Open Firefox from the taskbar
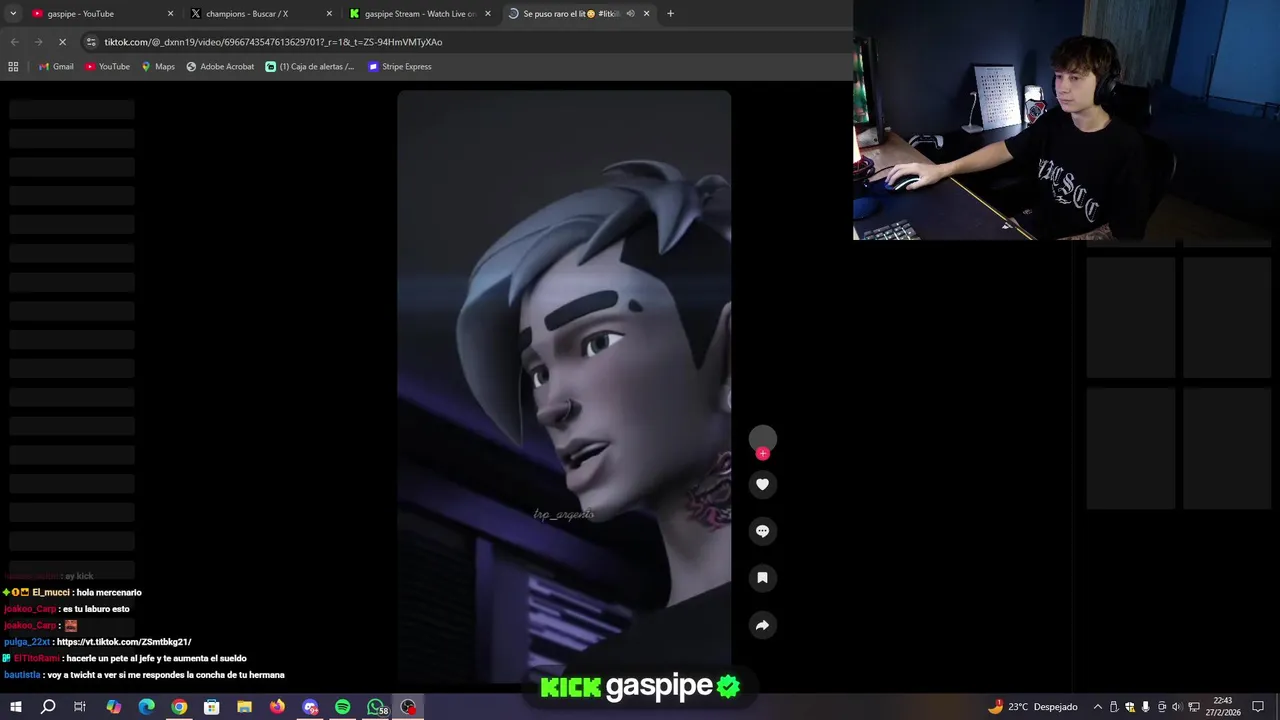The height and width of the screenshot is (720, 1280). [277, 707]
